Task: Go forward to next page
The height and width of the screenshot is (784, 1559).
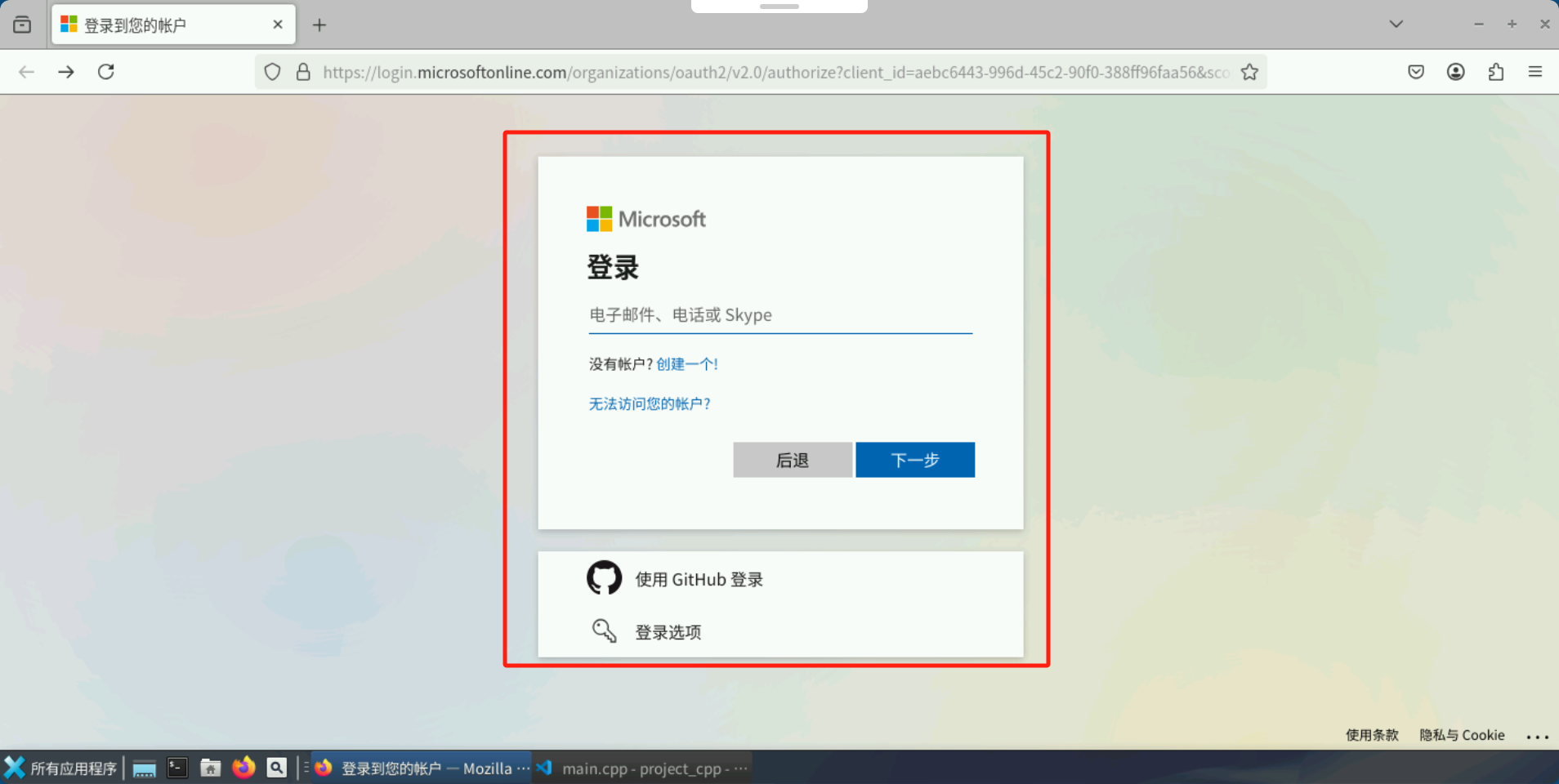Action: [66, 72]
